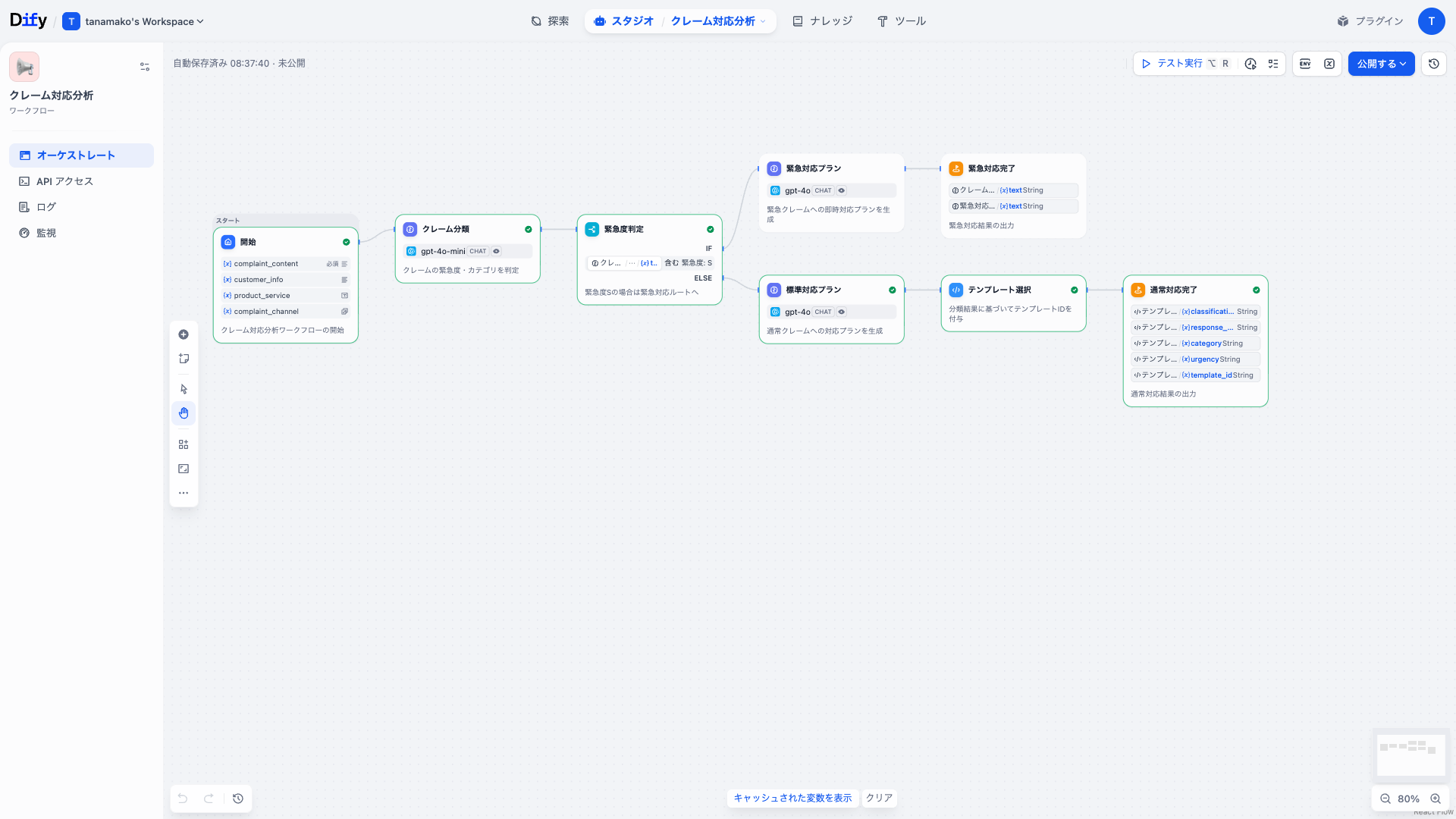This screenshot has height=819, width=1456.
Task: Open version history icon beside publish button
Action: click(1433, 64)
